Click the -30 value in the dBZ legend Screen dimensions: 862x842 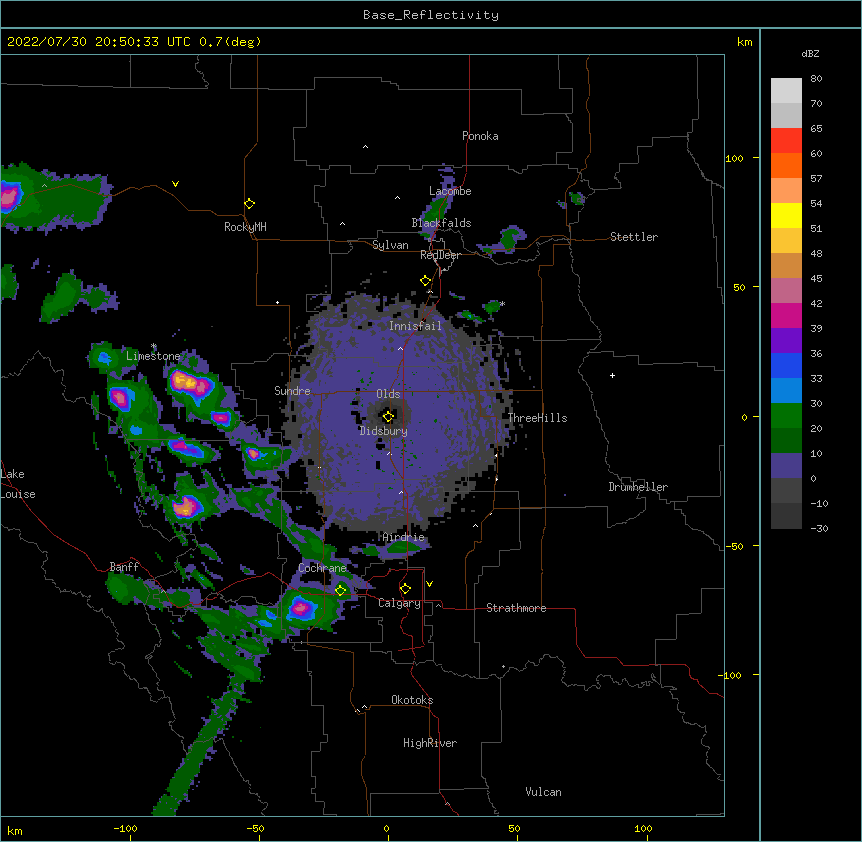(819, 528)
